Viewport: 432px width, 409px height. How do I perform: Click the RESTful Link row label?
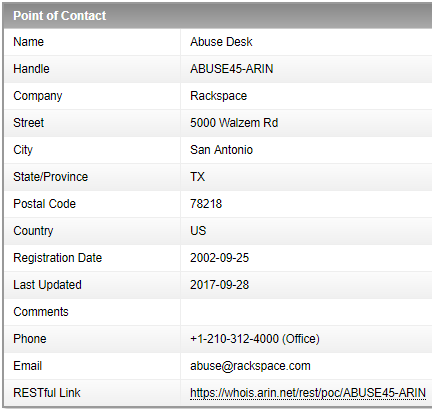(47, 393)
